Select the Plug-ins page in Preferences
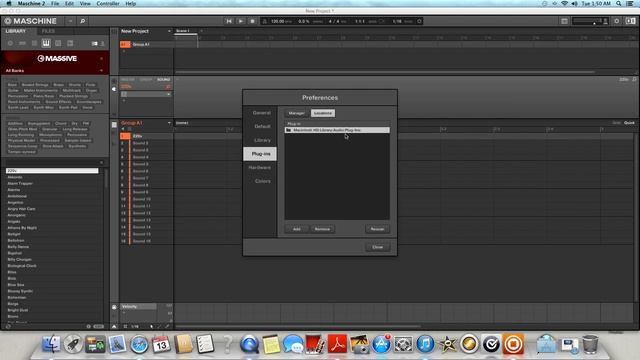 [260, 154]
